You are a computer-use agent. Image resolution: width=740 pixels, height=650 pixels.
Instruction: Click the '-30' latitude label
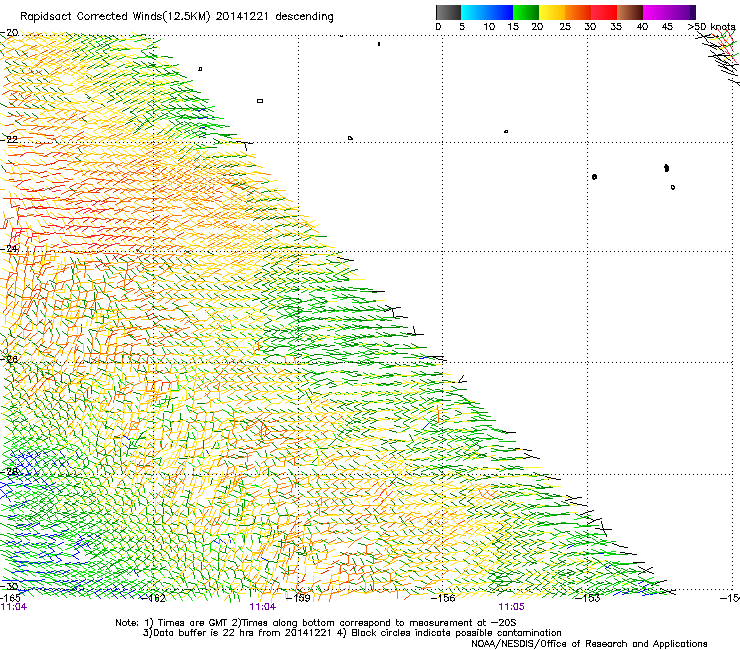10,587
